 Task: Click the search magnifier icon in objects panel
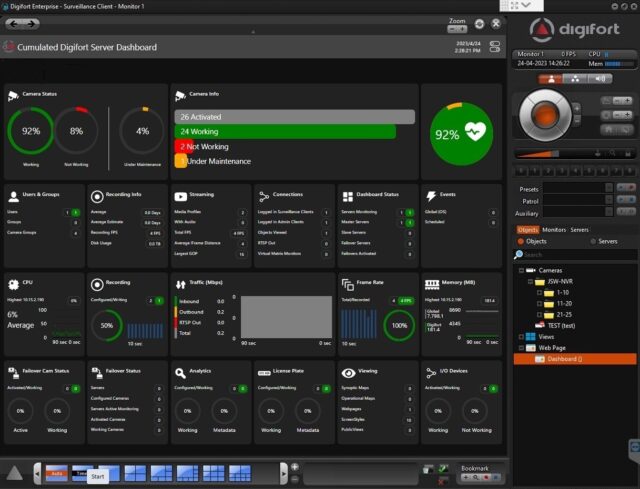[518, 254]
